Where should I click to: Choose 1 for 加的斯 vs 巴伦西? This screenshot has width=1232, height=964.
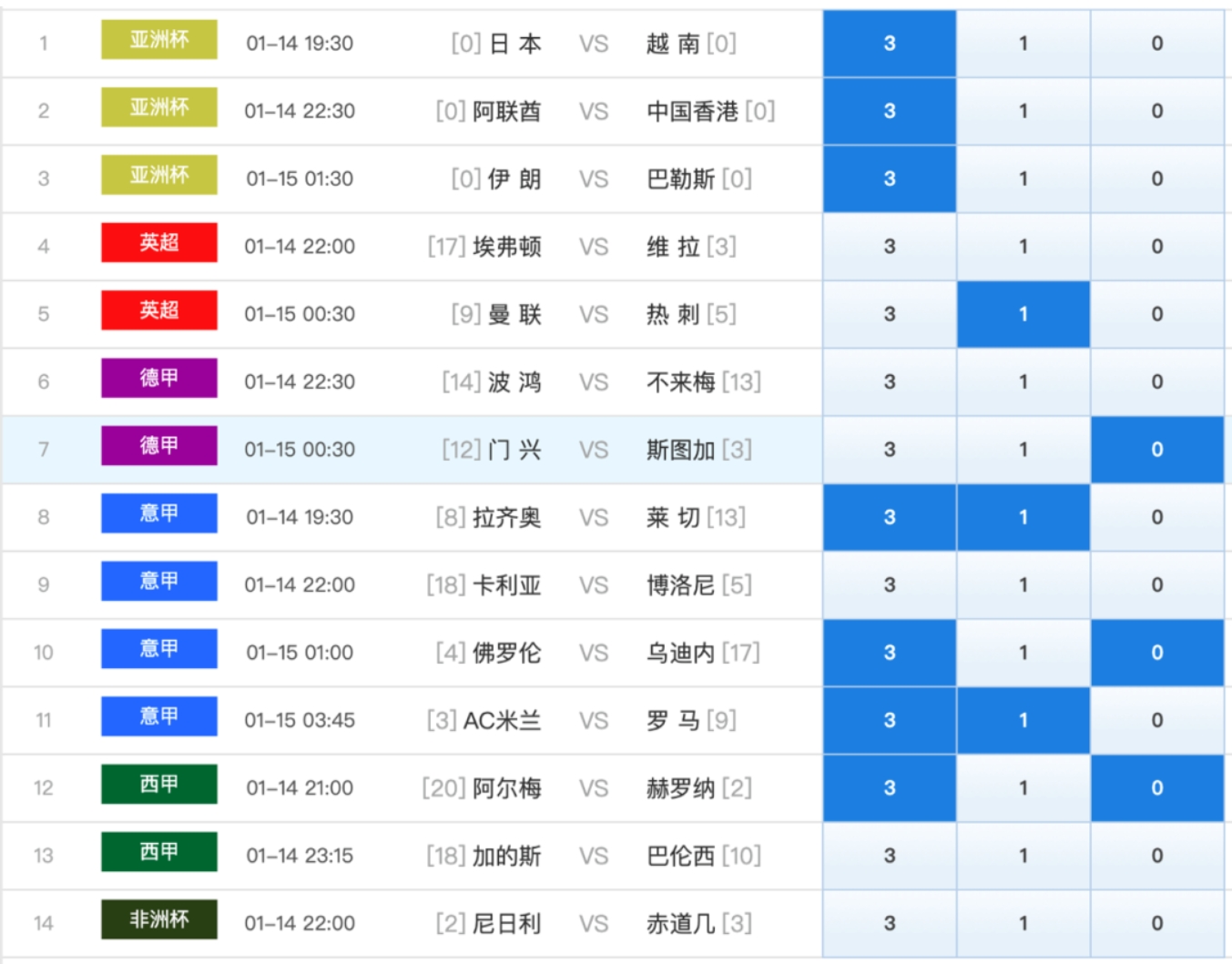1023,856
